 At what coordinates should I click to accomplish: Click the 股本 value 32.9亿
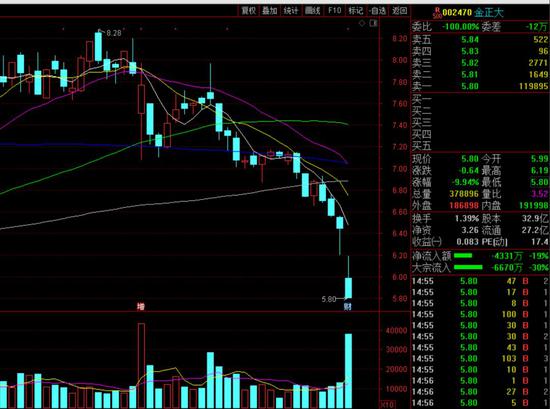point(535,219)
